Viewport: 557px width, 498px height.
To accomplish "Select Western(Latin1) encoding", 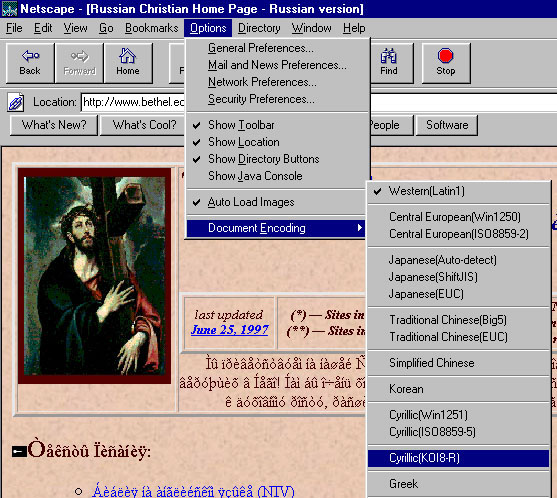I will click(459, 191).
